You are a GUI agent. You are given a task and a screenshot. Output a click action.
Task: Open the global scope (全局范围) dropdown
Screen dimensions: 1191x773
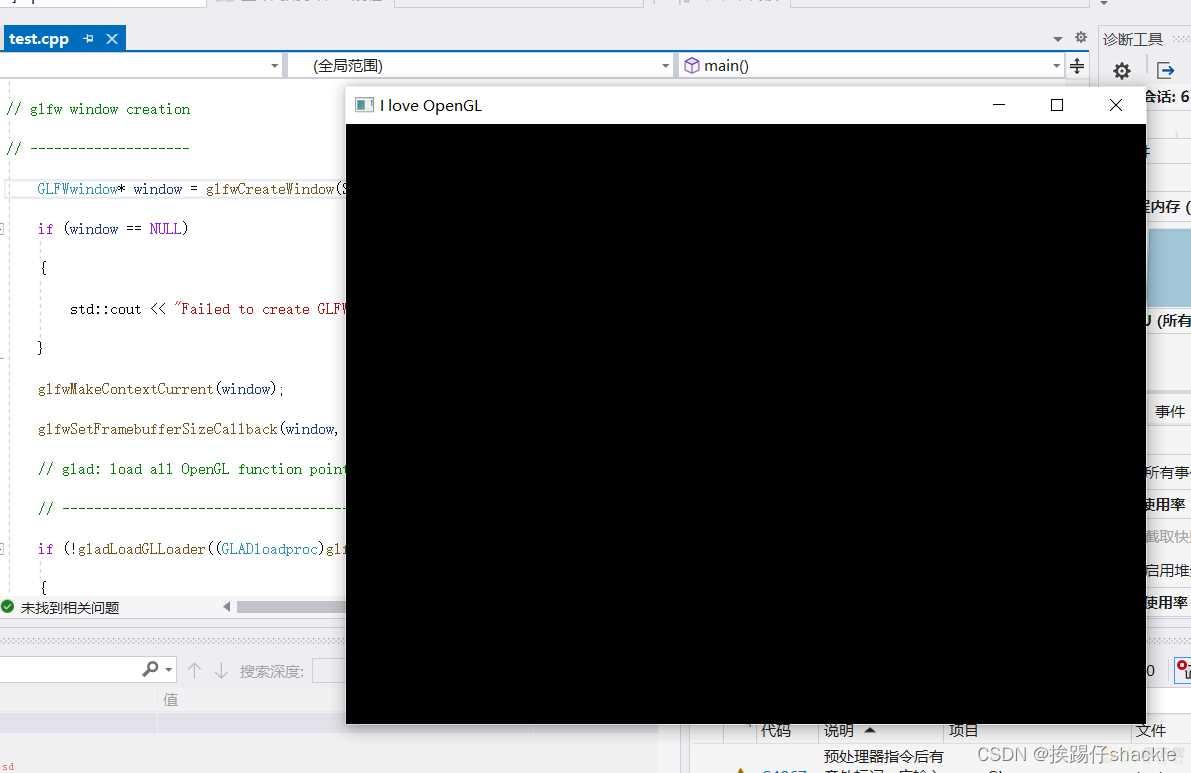click(481, 66)
